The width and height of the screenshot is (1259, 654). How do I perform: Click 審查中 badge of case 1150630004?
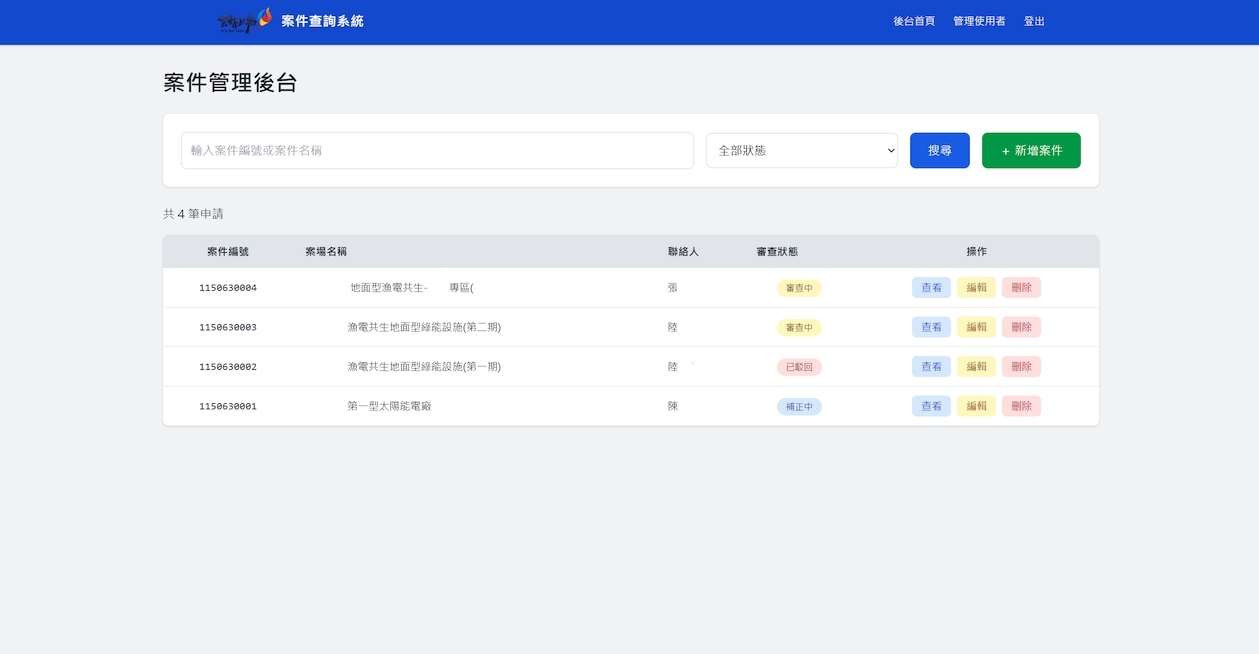click(x=799, y=288)
